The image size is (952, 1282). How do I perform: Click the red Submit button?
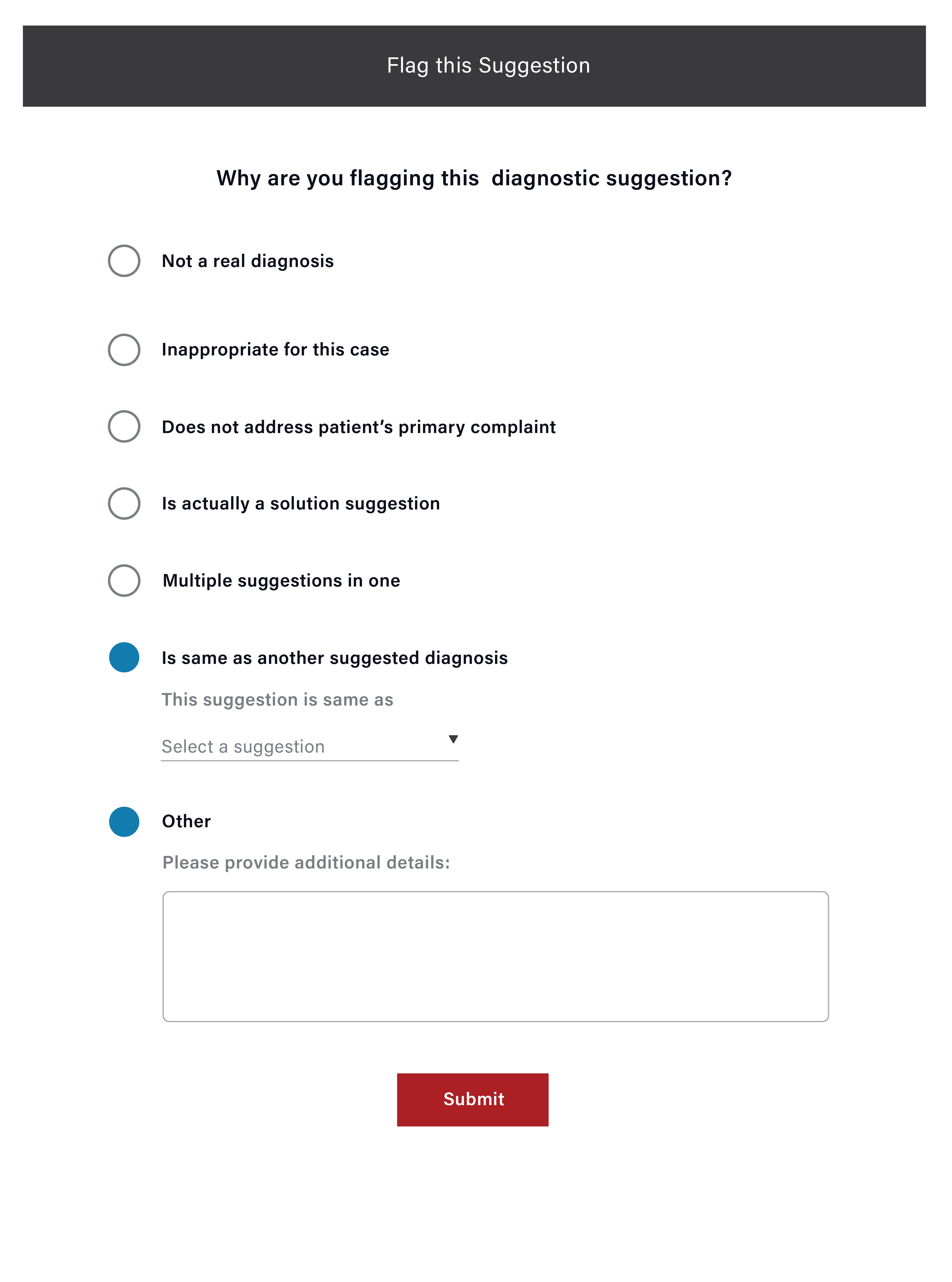473,1099
